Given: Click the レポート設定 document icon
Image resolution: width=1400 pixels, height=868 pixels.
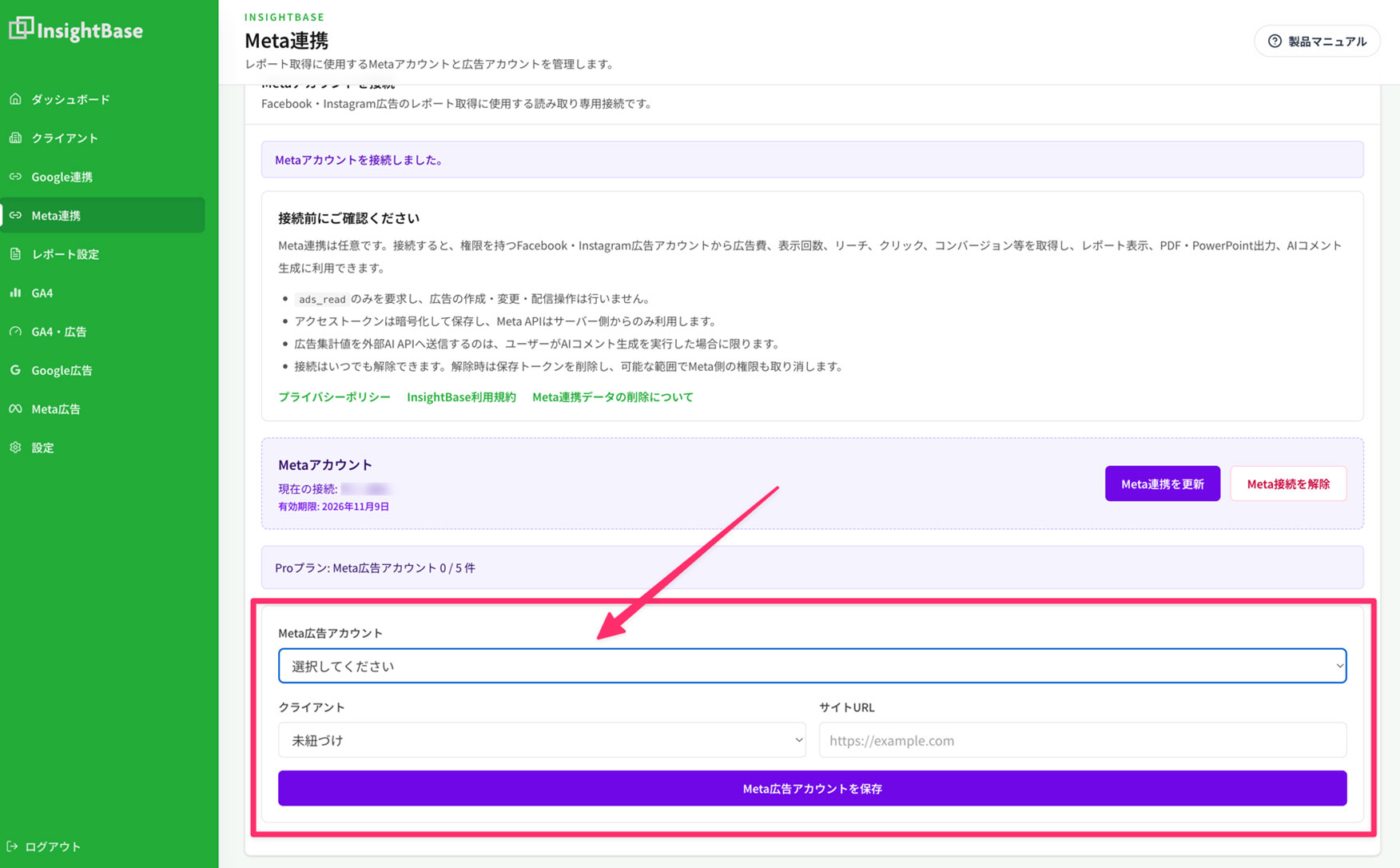Looking at the screenshot, I should click(15, 254).
